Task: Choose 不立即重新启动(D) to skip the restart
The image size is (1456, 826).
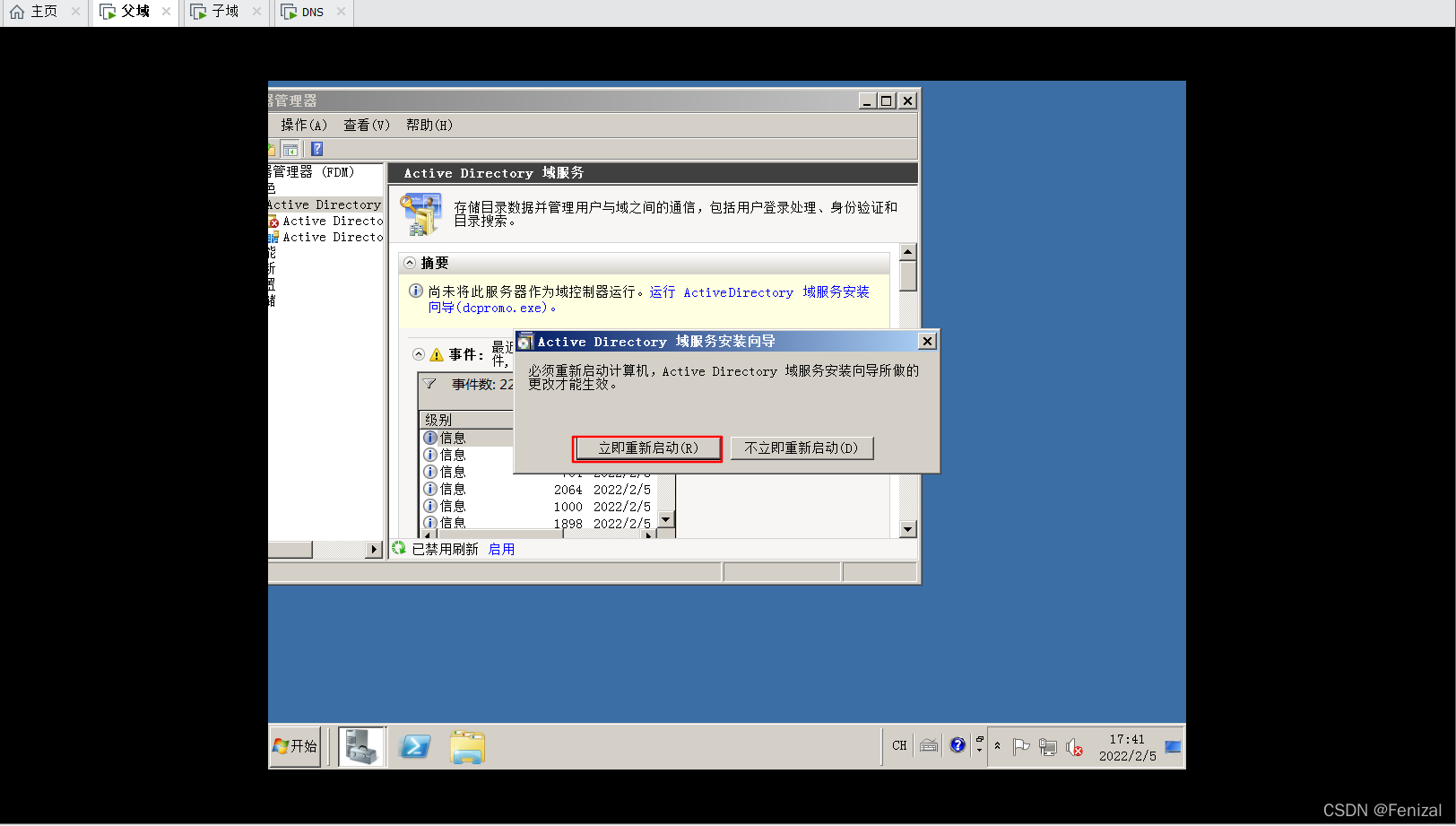Action: click(x=802, y=448)
